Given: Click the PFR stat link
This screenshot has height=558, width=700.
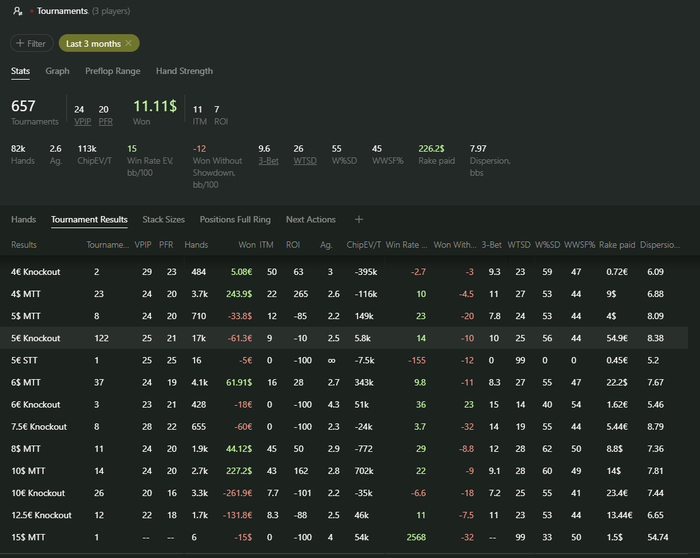Looking at the screenshot, I should tap(105, 121).
